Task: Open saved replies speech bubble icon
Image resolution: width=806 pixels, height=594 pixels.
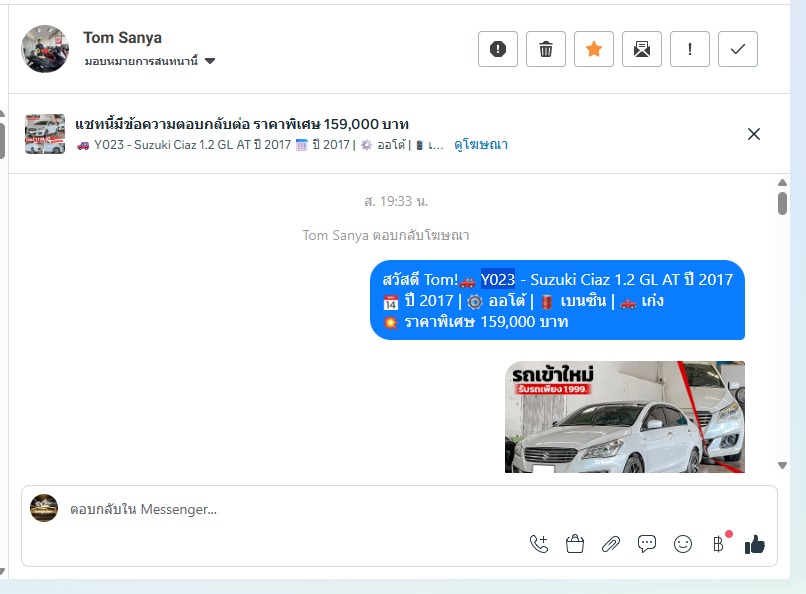Action: (x=647, y=544)
